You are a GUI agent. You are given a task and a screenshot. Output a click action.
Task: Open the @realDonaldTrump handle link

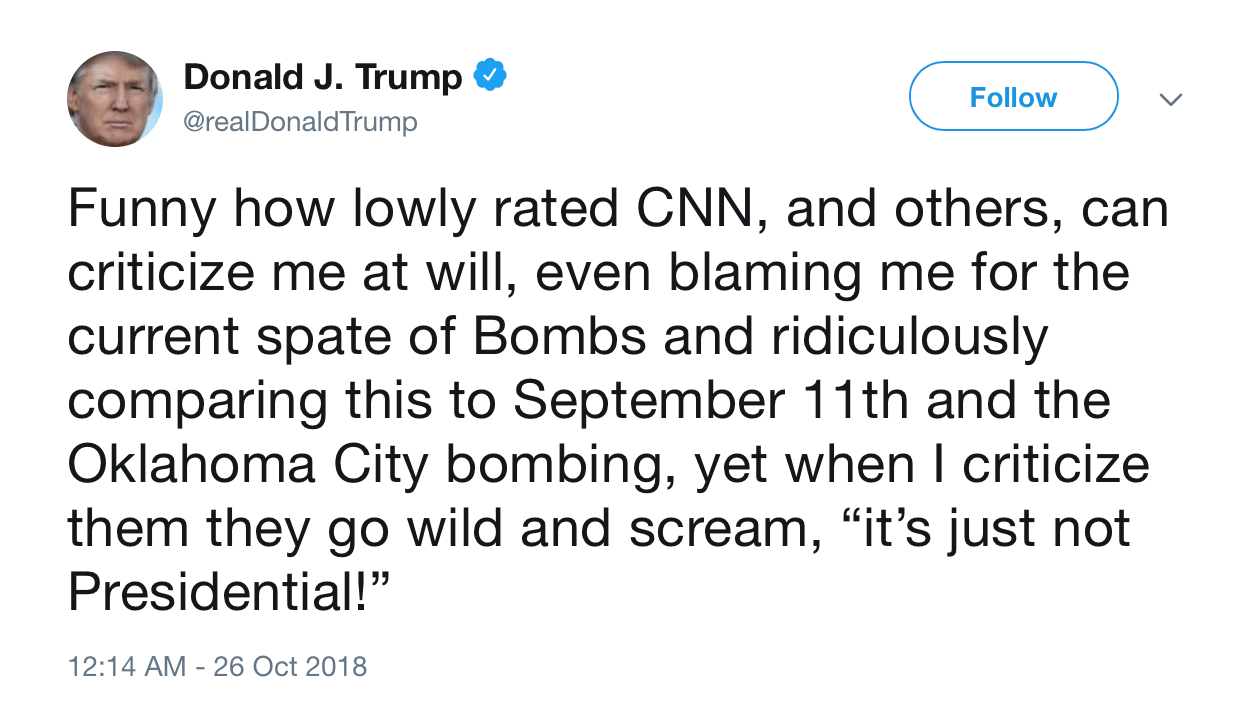300,122
